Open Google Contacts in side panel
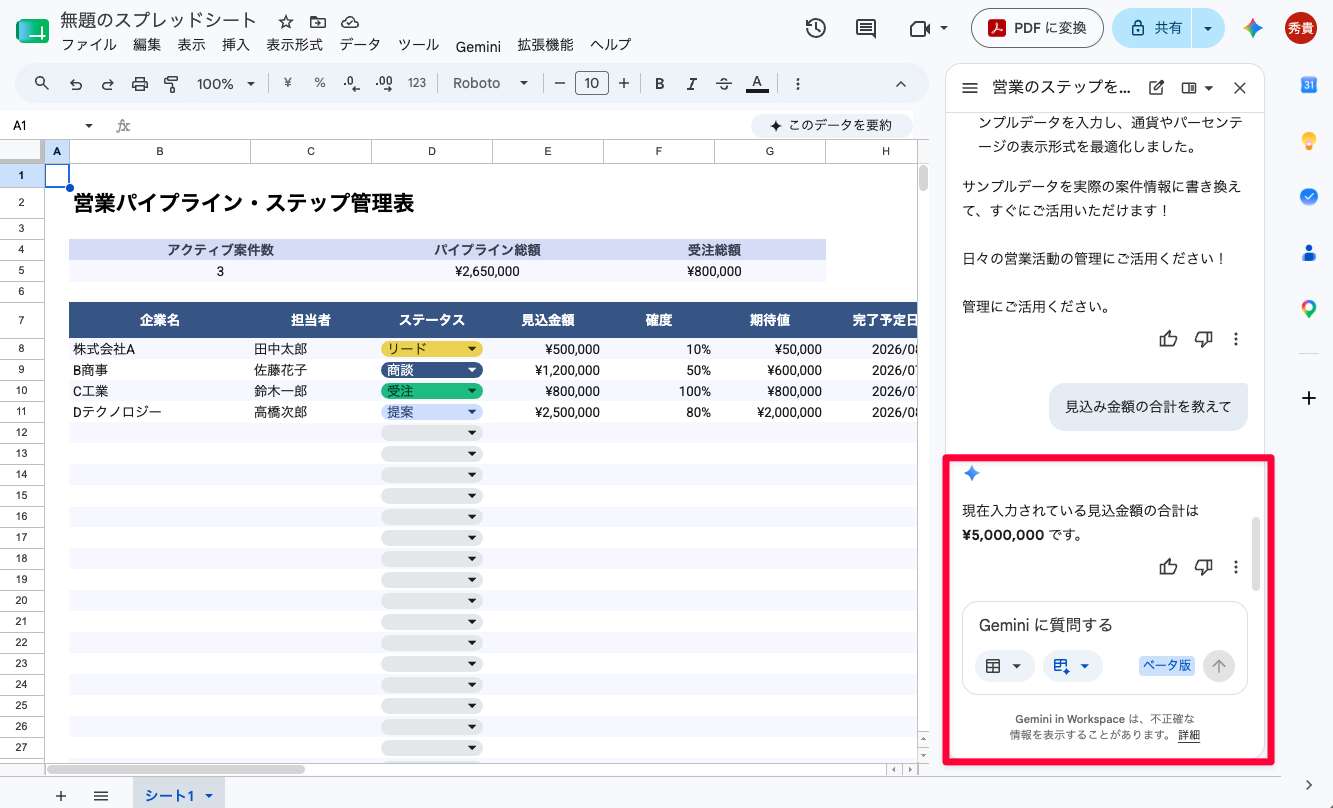This screenshot has height=808, width=1333. [x=1308, y=253]
